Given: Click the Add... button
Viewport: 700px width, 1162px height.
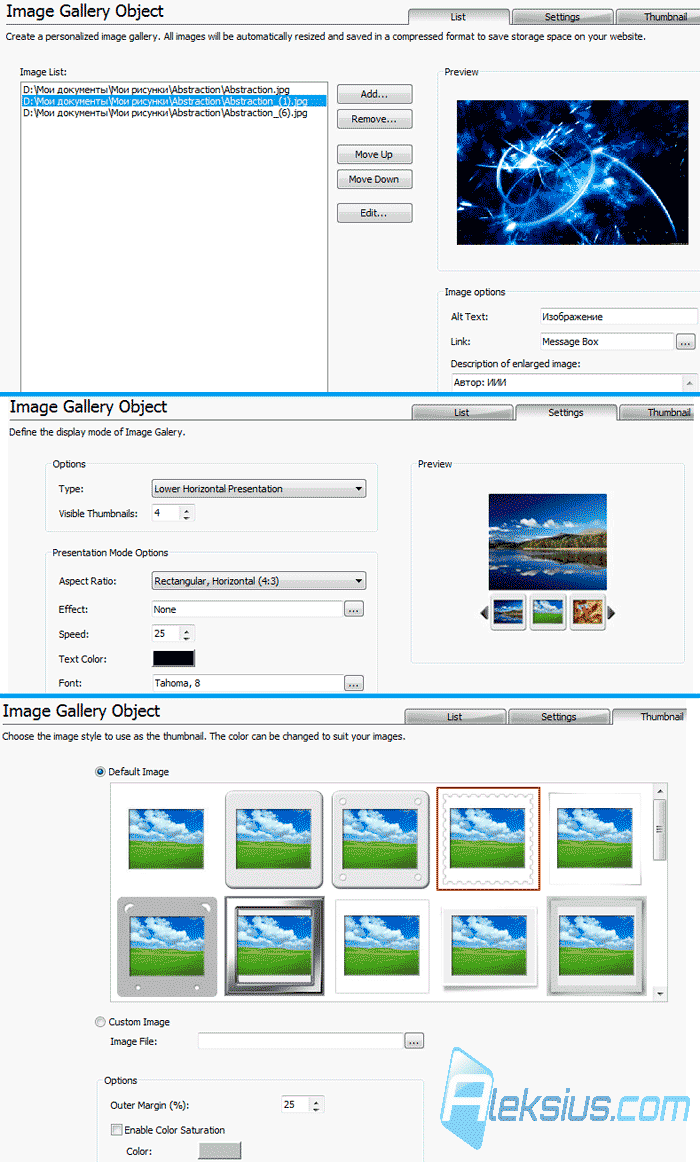Looking at the screenshot, I should [374, 94].
